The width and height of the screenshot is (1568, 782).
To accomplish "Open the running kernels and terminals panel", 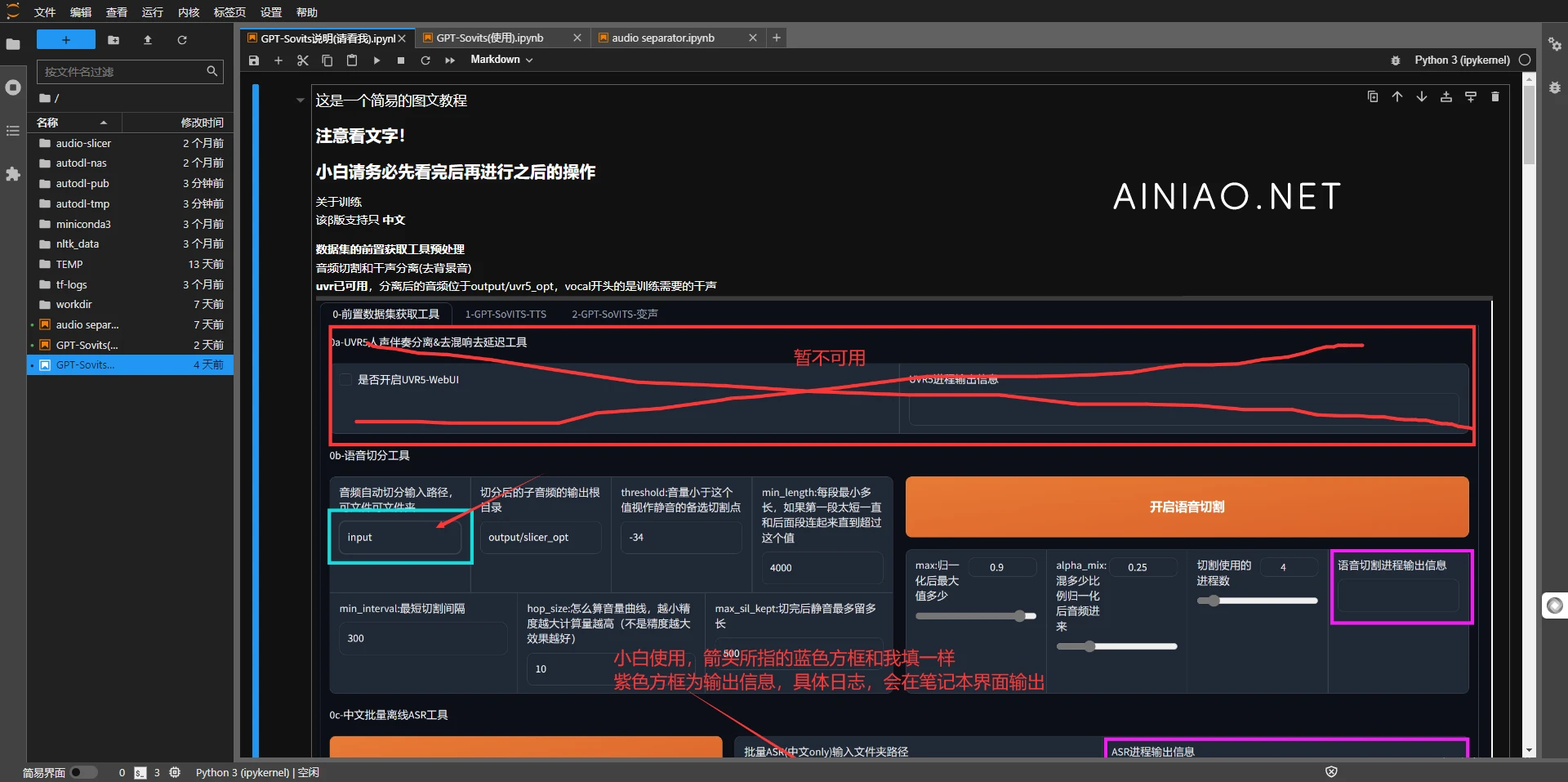I will 13,87.
